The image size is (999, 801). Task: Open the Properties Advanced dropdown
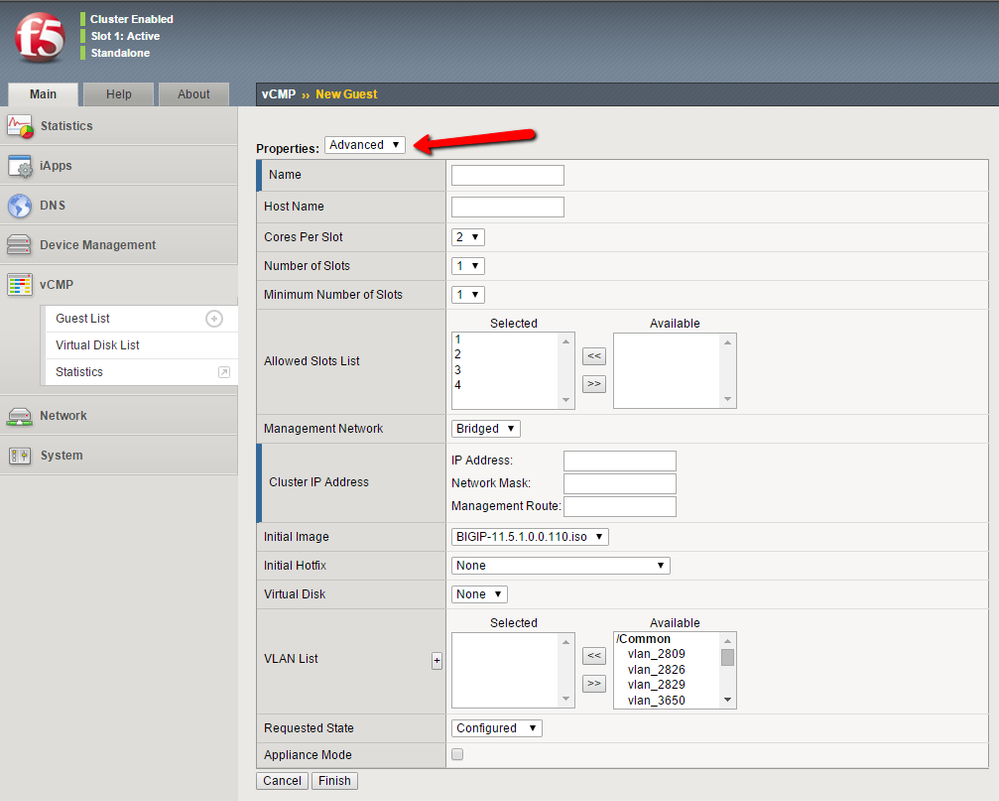click(x=364, y=145)
